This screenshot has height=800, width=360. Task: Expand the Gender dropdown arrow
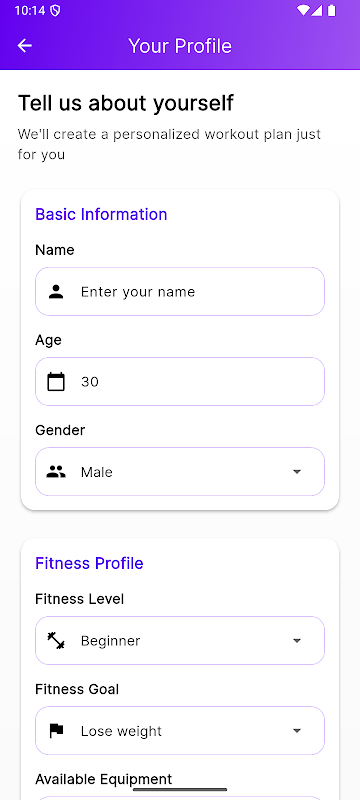297,472
